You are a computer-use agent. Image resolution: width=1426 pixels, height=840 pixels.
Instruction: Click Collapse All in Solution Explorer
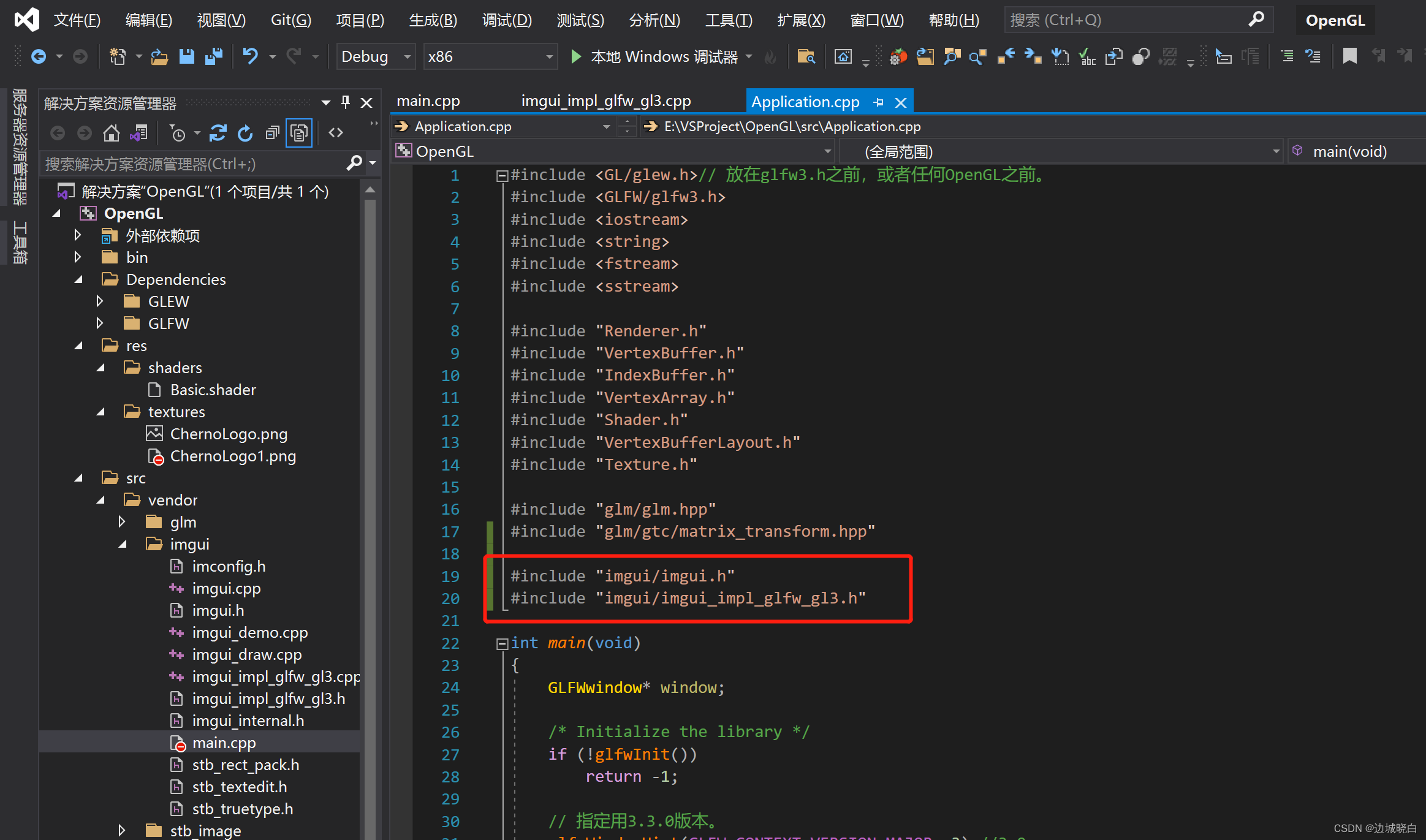[x=272, y=133]
